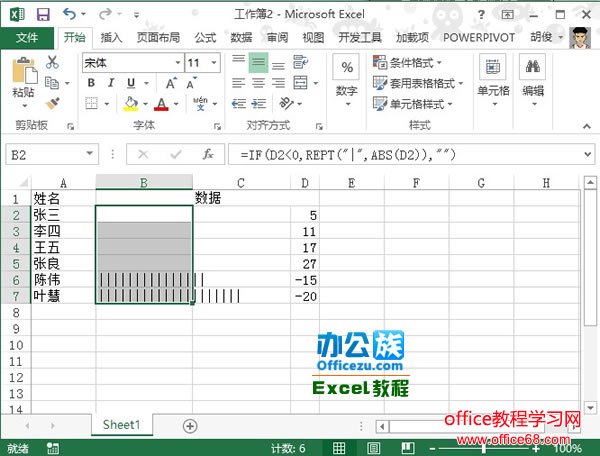Screen dimensions: 600x456
Task: Toggle Wrap Text
Action: pyautogui.click(x=300, y=62)
